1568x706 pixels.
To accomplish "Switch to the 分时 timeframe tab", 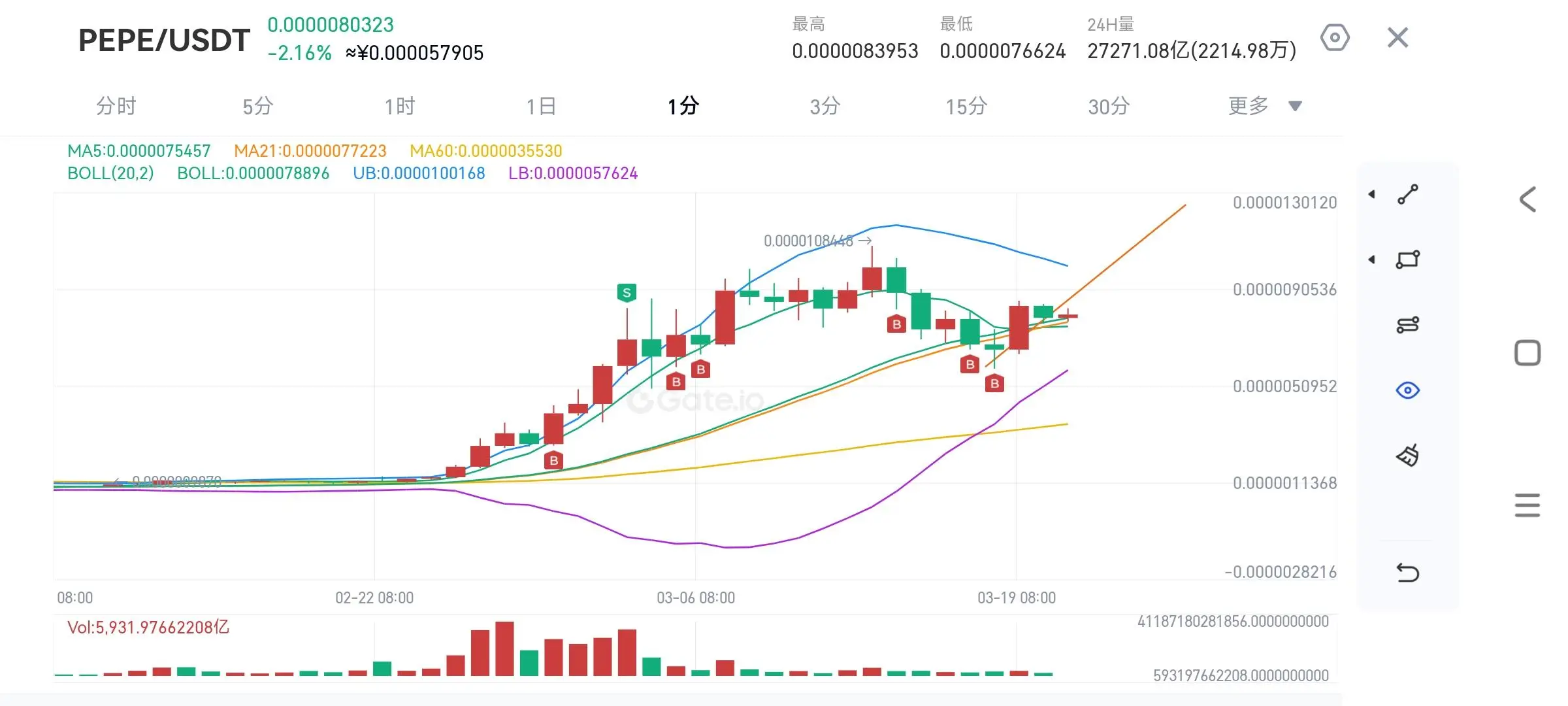I will tap(116, 106).
